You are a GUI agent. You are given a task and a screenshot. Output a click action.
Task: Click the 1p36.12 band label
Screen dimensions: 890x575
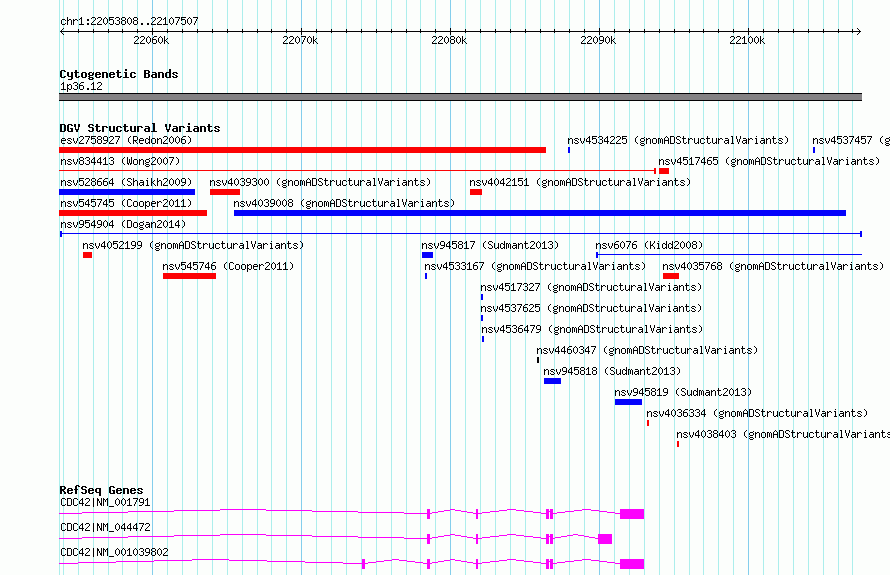81,86
